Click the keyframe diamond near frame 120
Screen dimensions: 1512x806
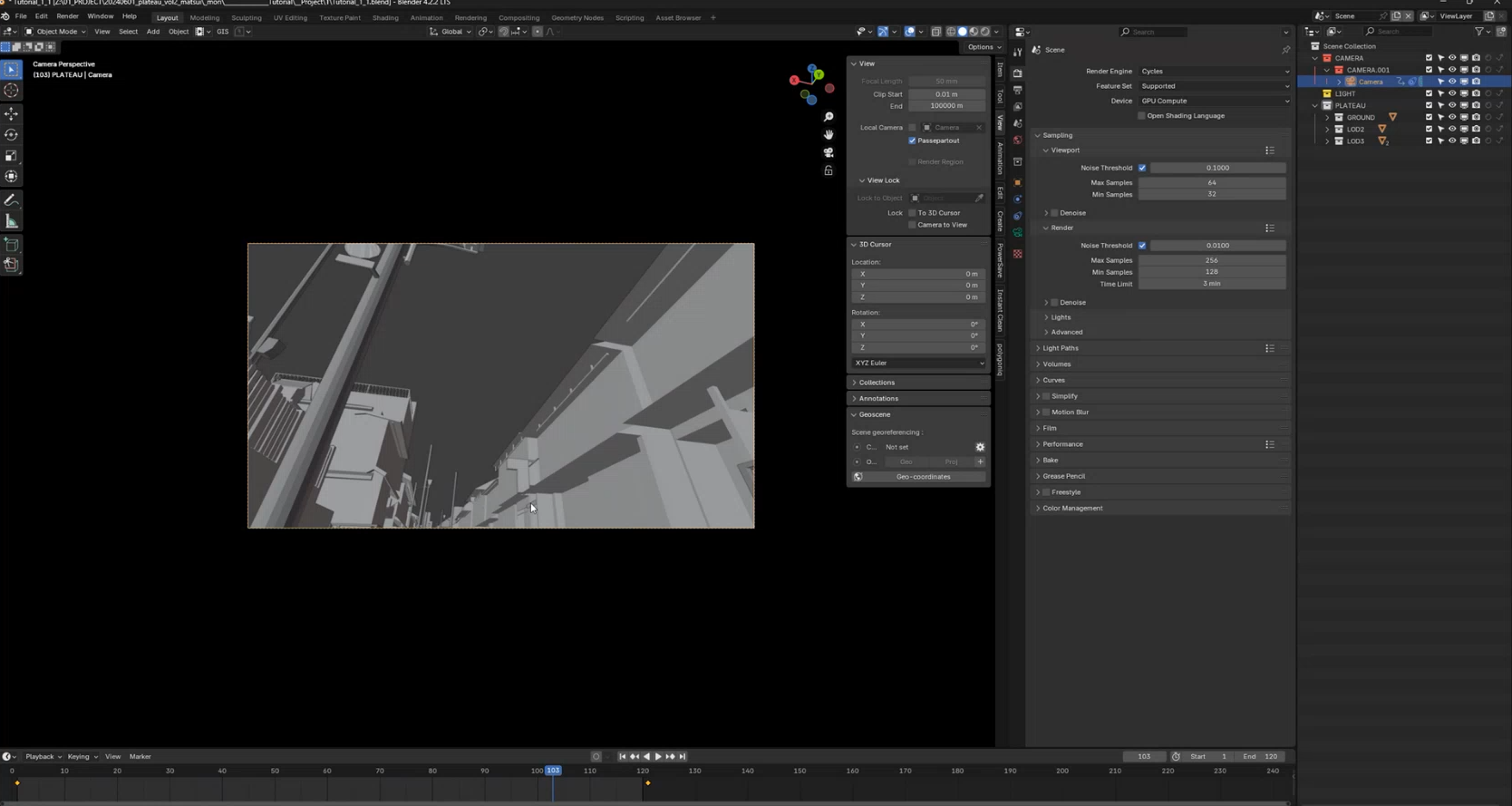pos(648,783)
